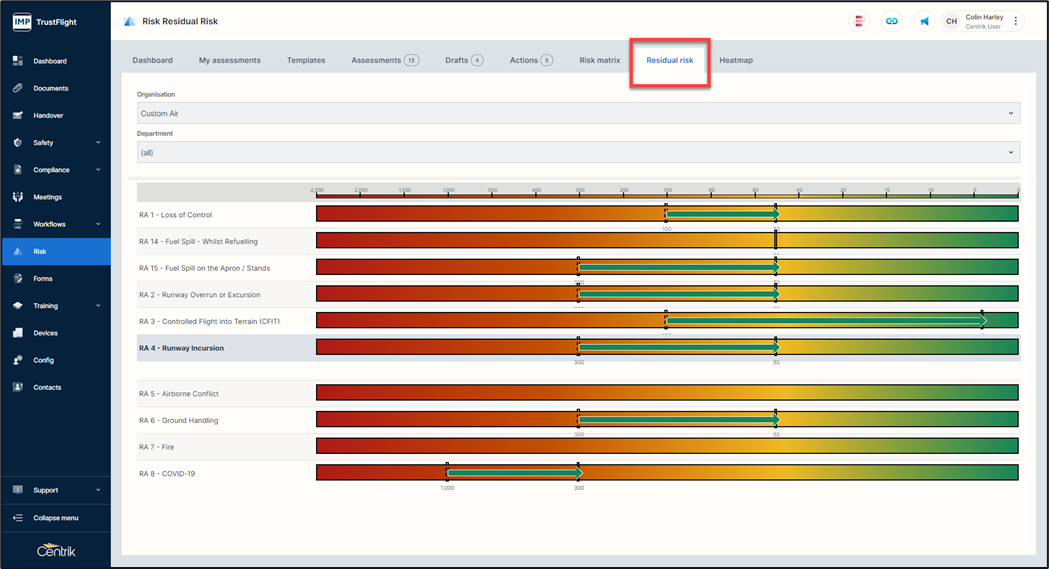This screenshot has height=569, width=1049.
Task: Expand the Safety sidebar submenu
Action: [x=97, y=143]
